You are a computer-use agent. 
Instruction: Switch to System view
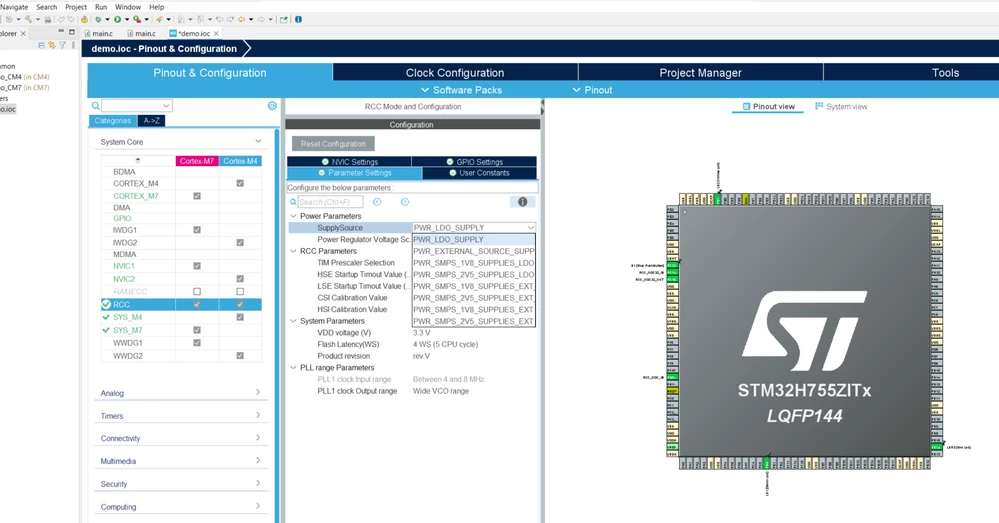[841, 106]
